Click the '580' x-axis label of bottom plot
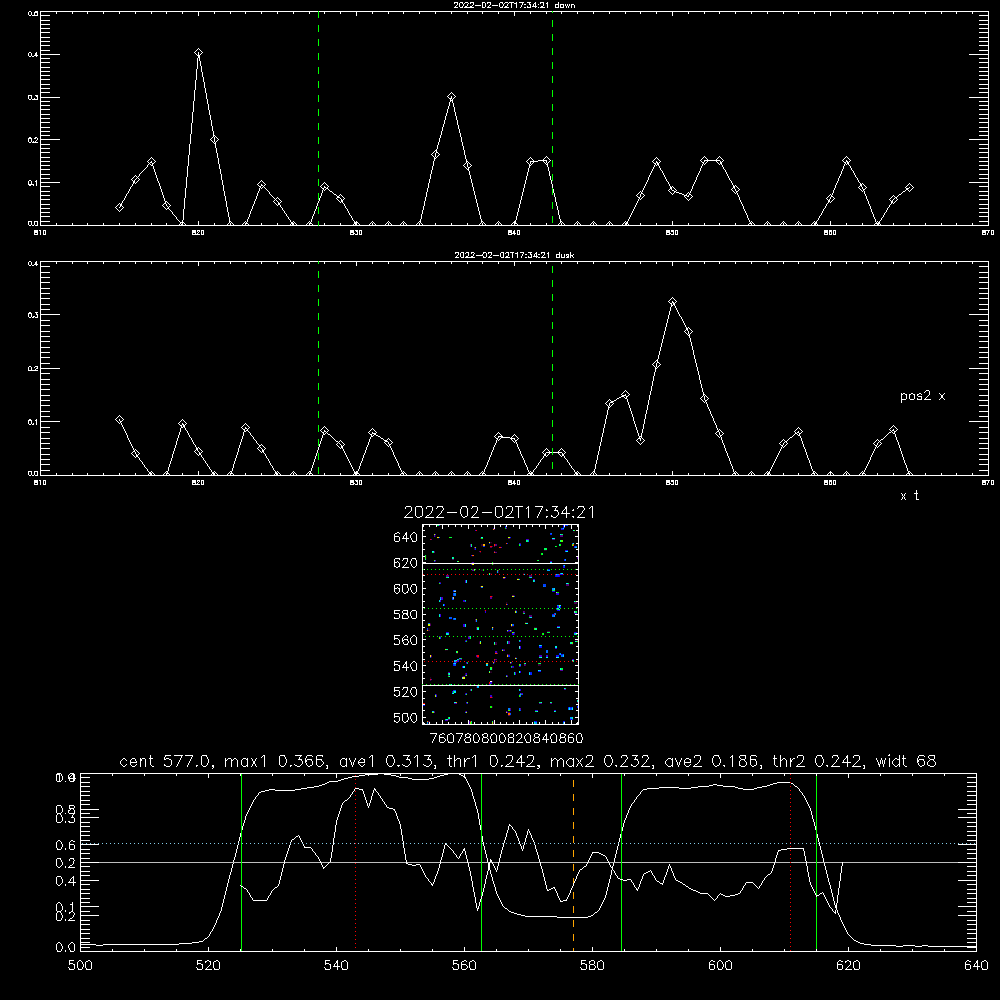Viewport: 1000px width, 1000px height. tap(592, 966)
